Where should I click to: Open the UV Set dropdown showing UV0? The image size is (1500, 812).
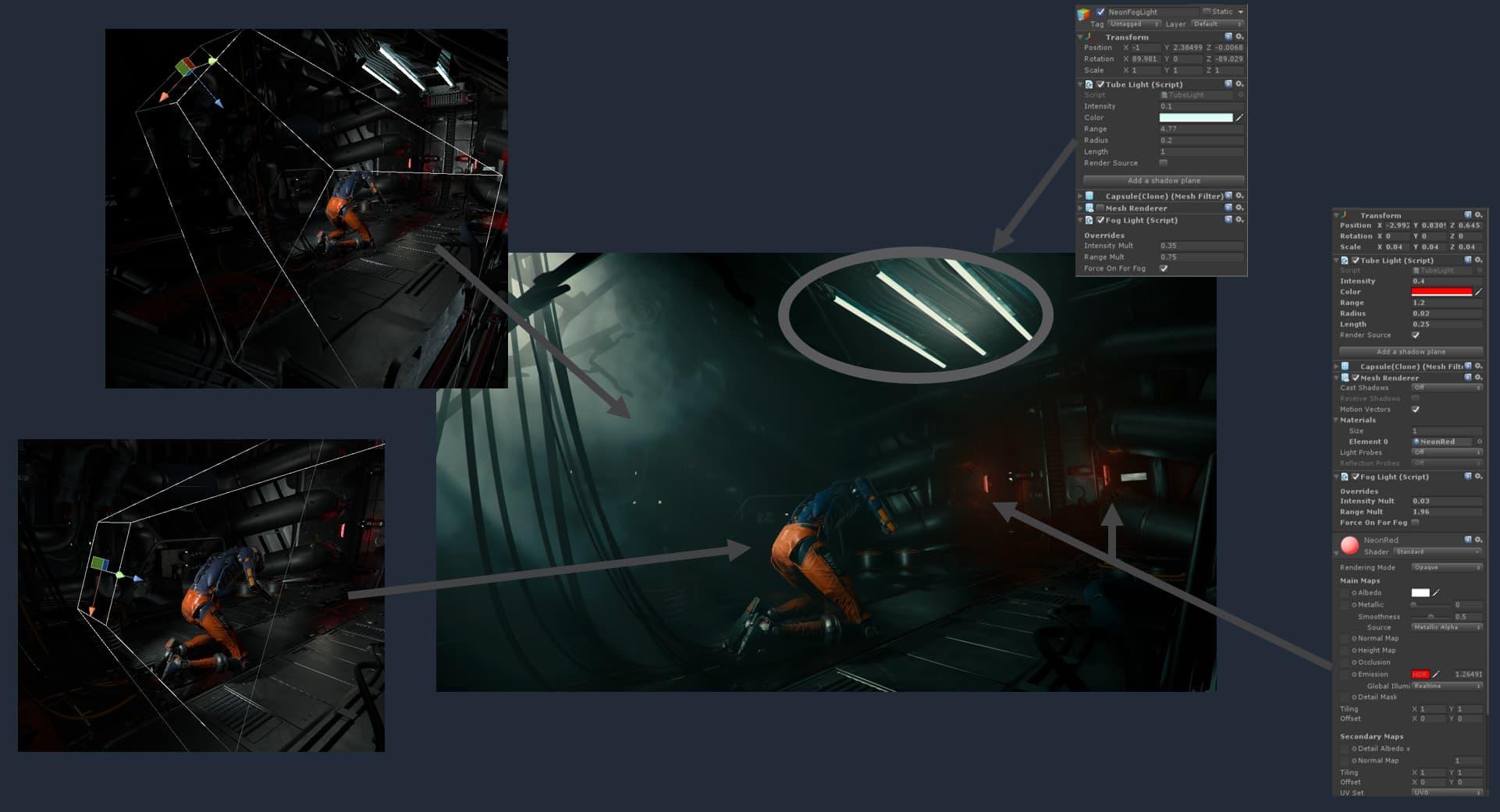1446,792
